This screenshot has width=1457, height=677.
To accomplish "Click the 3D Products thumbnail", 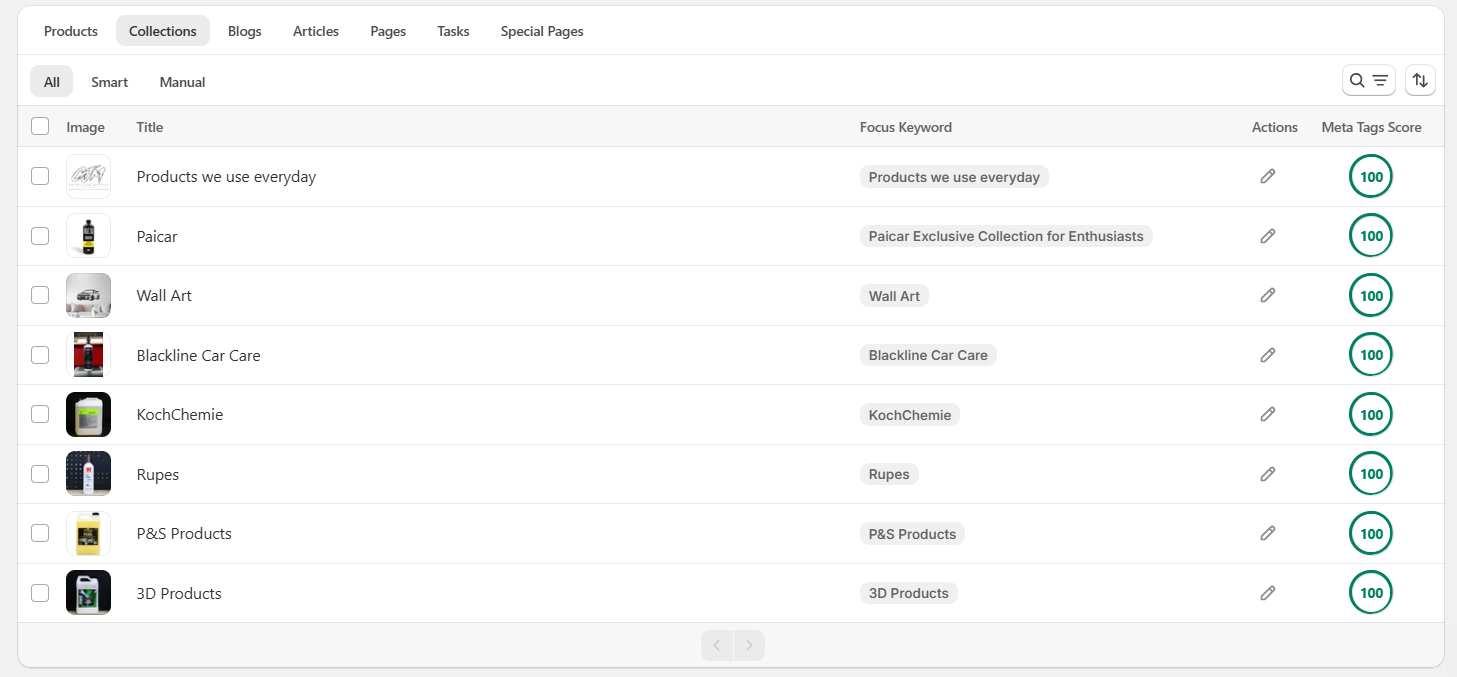I will pos(88,593).
